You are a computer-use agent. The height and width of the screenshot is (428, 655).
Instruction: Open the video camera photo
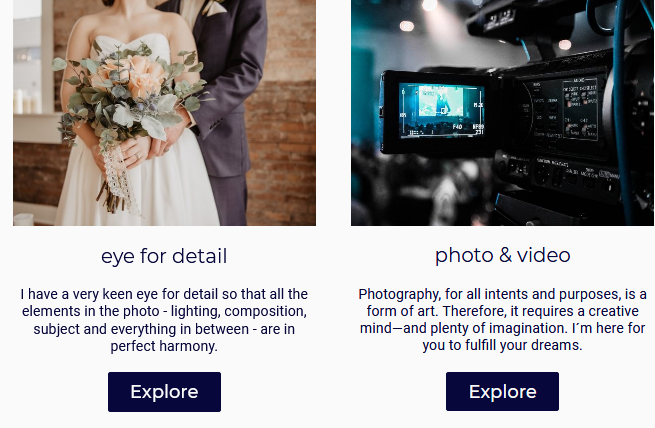[502, 113]
